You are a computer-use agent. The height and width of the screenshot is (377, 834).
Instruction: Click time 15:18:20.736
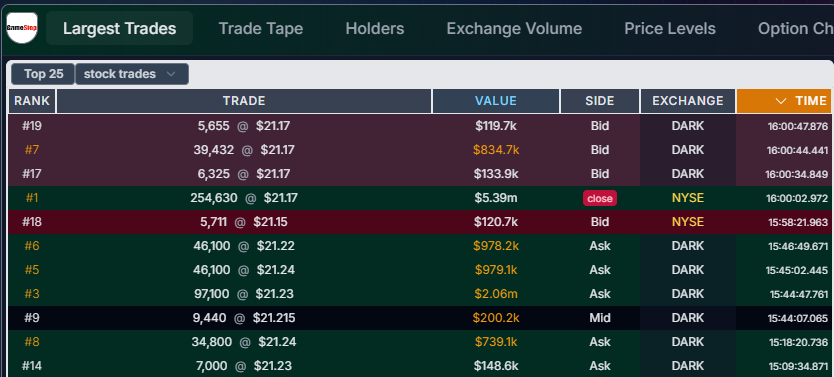pyautogui.click(x=798, y=342)
